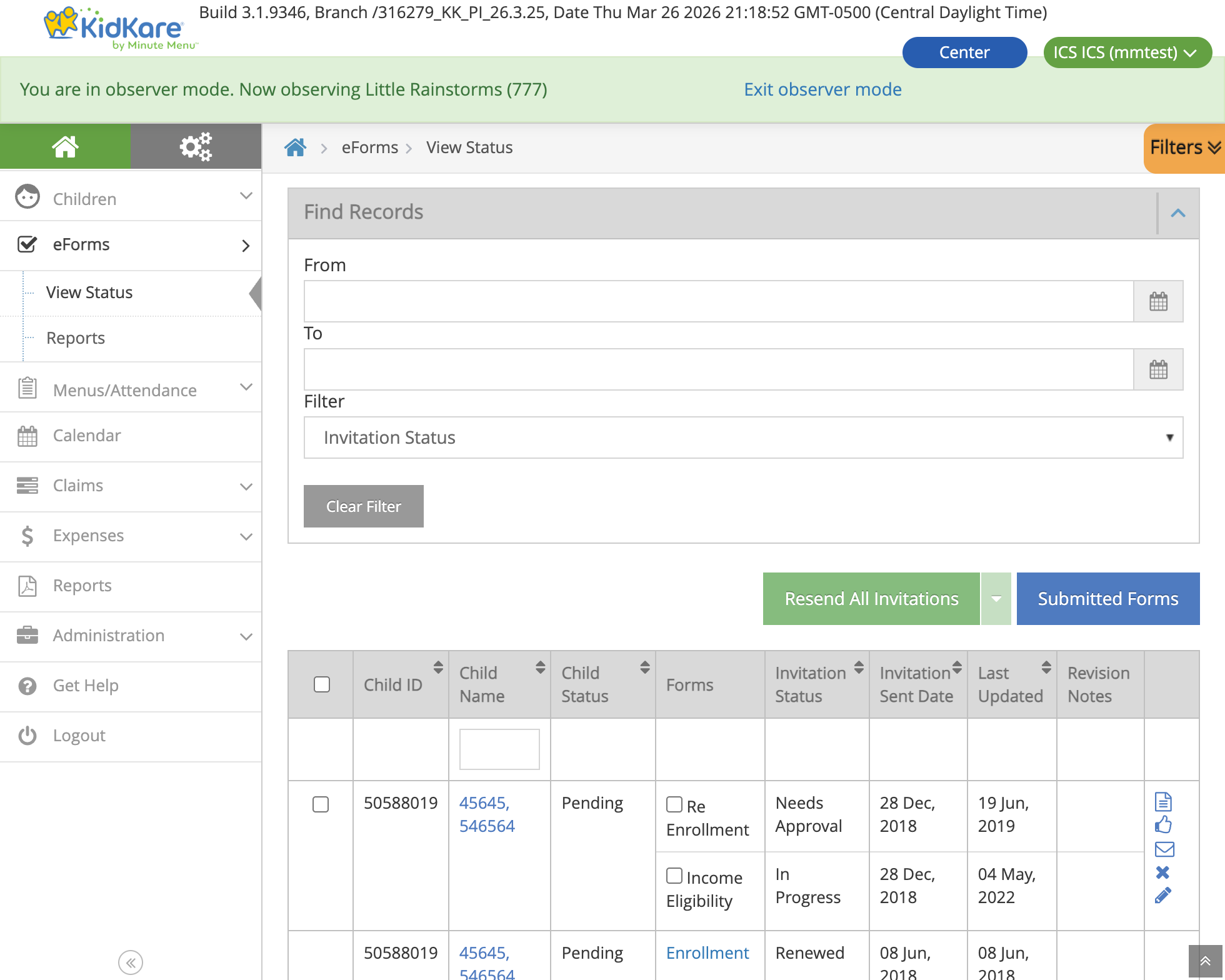Check the Income Eligibility checkbox

[x=674, y=876]
